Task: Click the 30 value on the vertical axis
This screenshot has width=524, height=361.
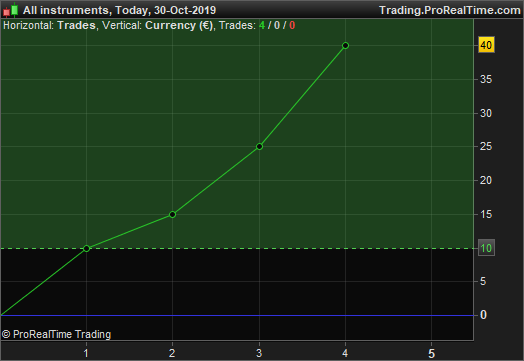Action: pyautogui.click(x=486, y=113)
